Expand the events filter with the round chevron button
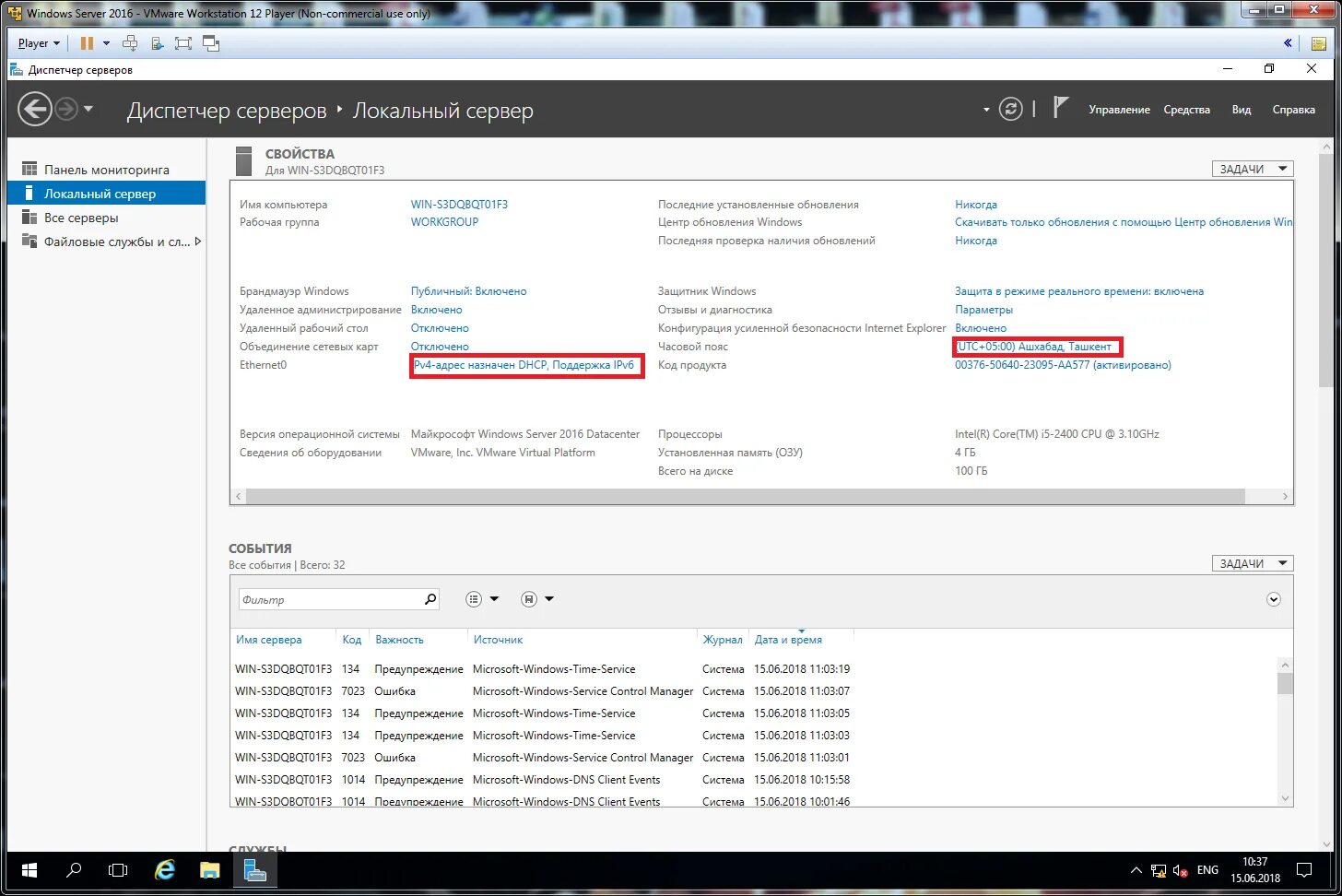The height and width of the screenshot is (896, 1342). (1274, 599)
